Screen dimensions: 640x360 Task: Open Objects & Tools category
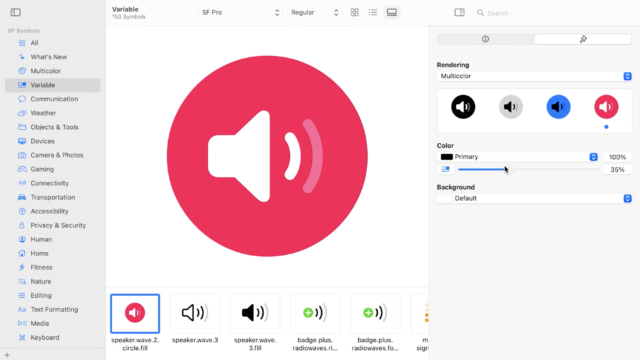[53, 127]
